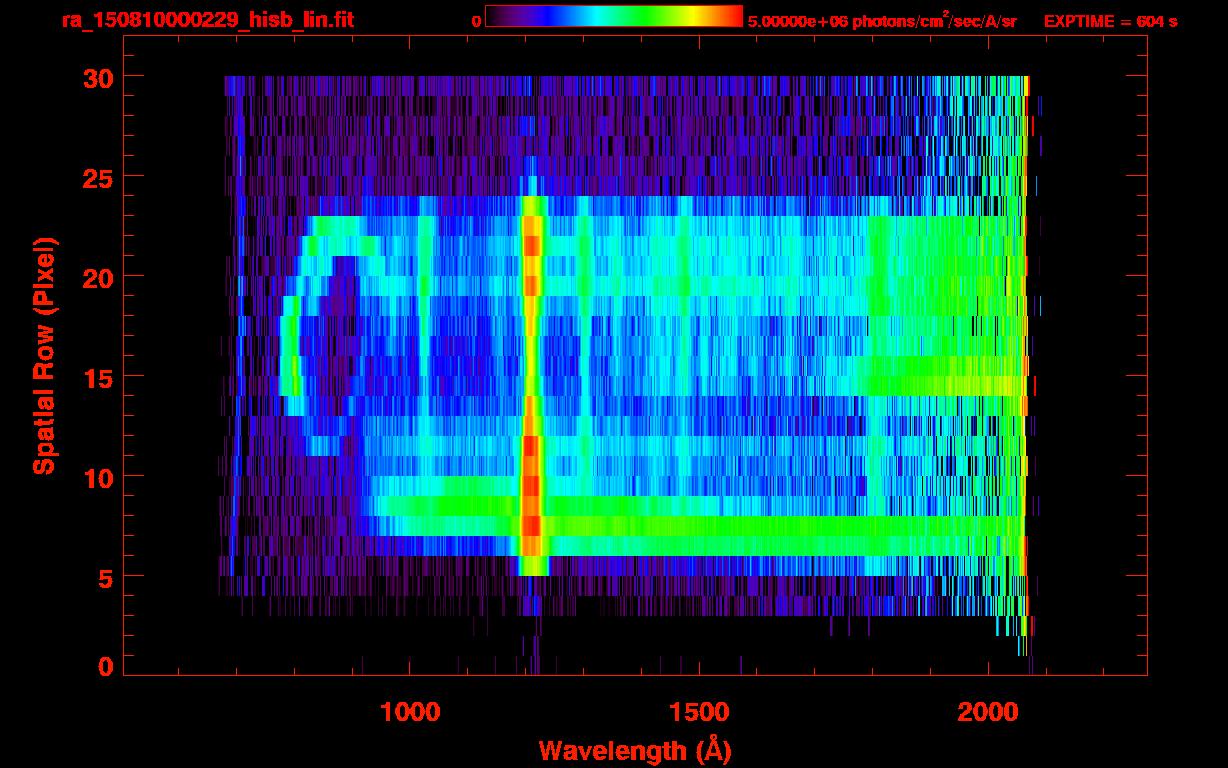
Task: Click the x-axis tick label 2000
Action: point(988,711)
